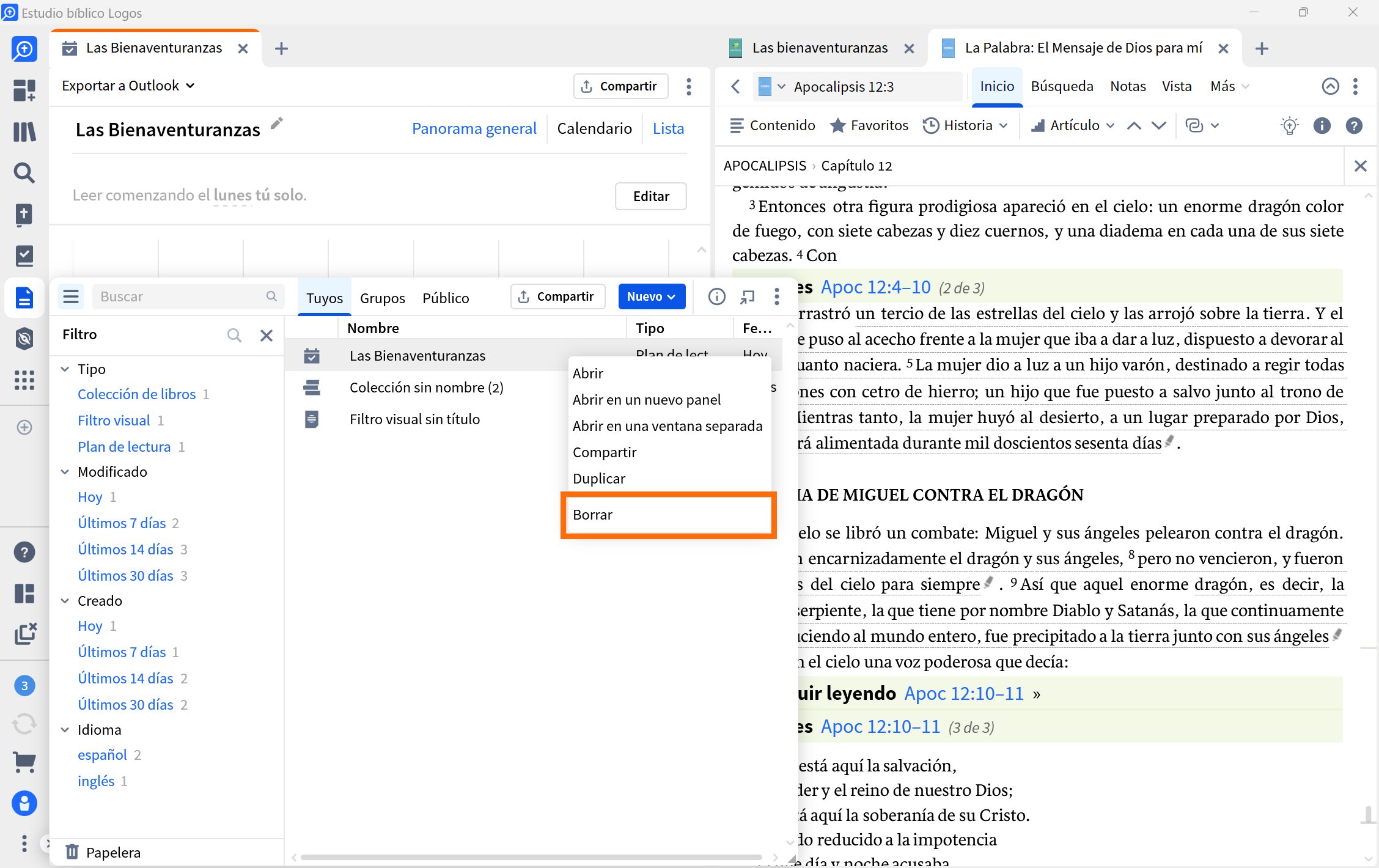The width and height of the screenshot is (1379, 868).
Task: Add a new tab in the left panel
Action: coord(281,49)
